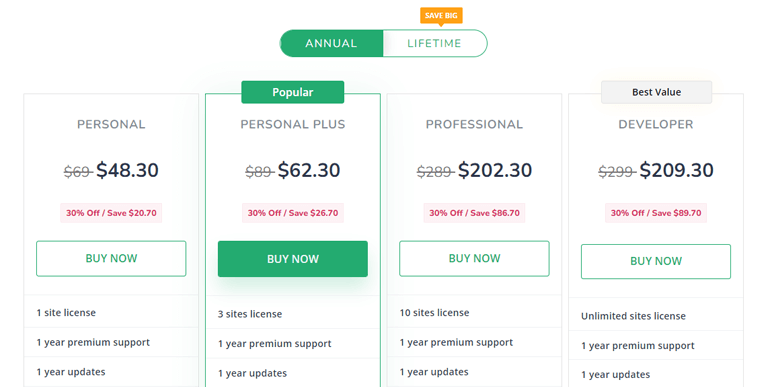Purchase the Professional plan via Buy Now

474,258
